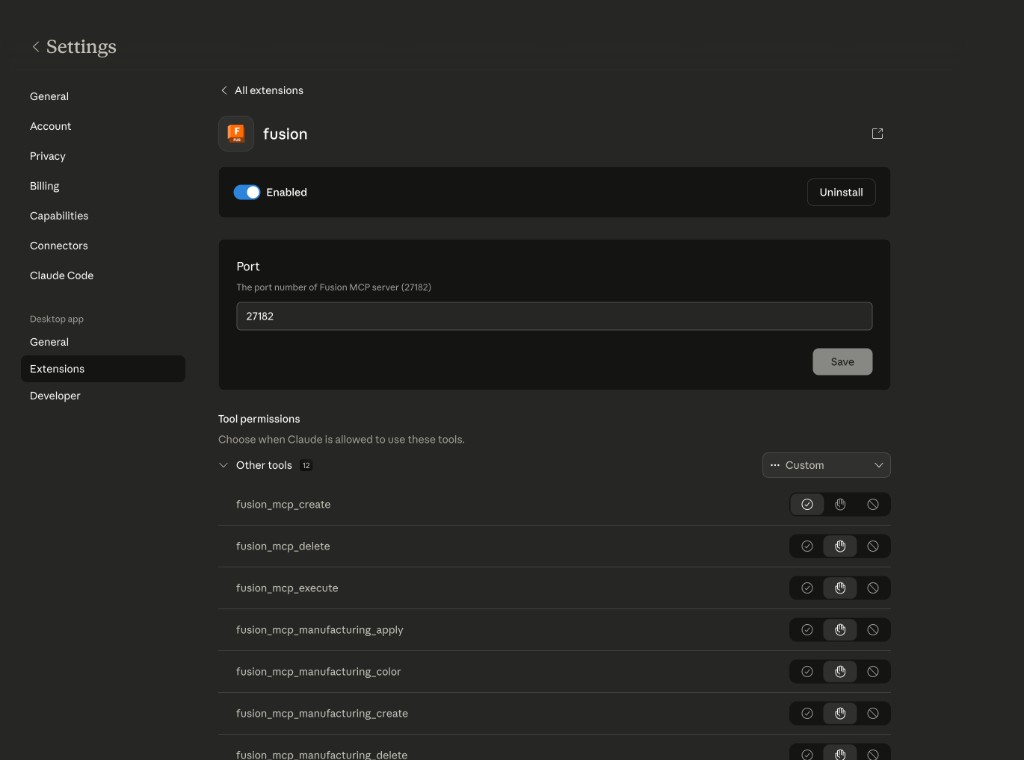Viewport: 1024px width, 760px height.
Task: Open Claude Code settings
Action: [x=61, y=276]
